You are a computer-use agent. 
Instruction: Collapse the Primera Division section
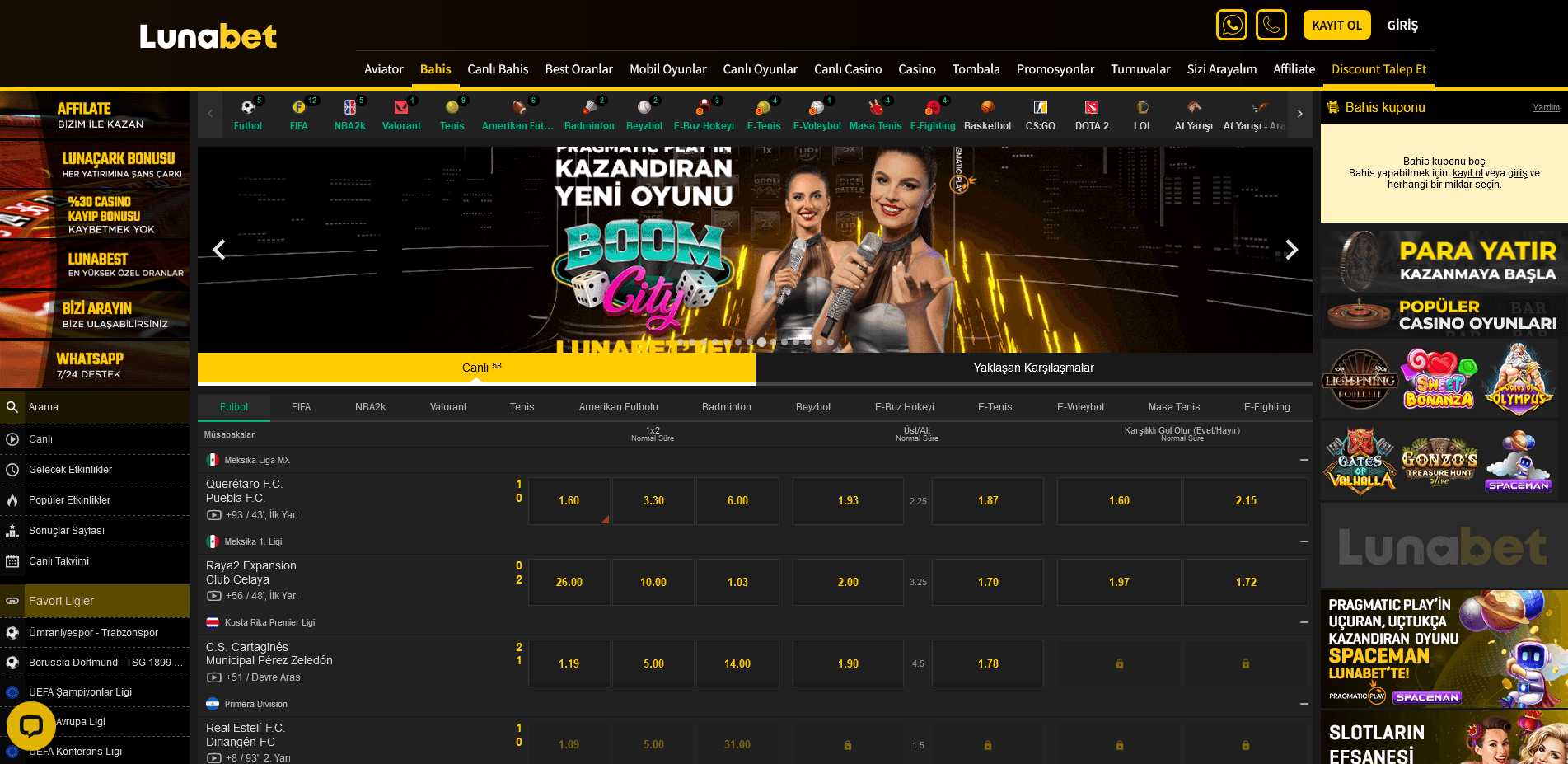[1304, 704]
